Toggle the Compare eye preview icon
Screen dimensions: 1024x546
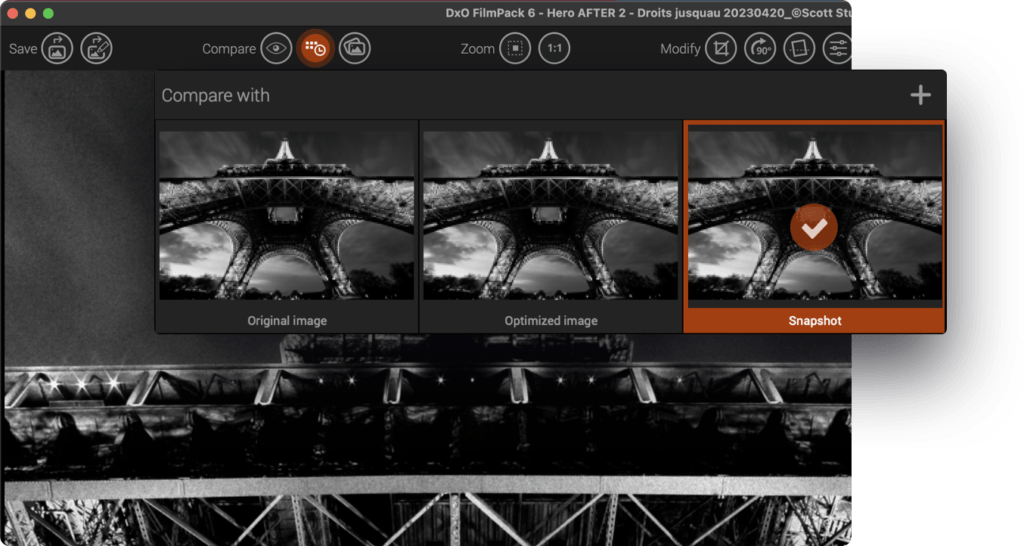277,48
